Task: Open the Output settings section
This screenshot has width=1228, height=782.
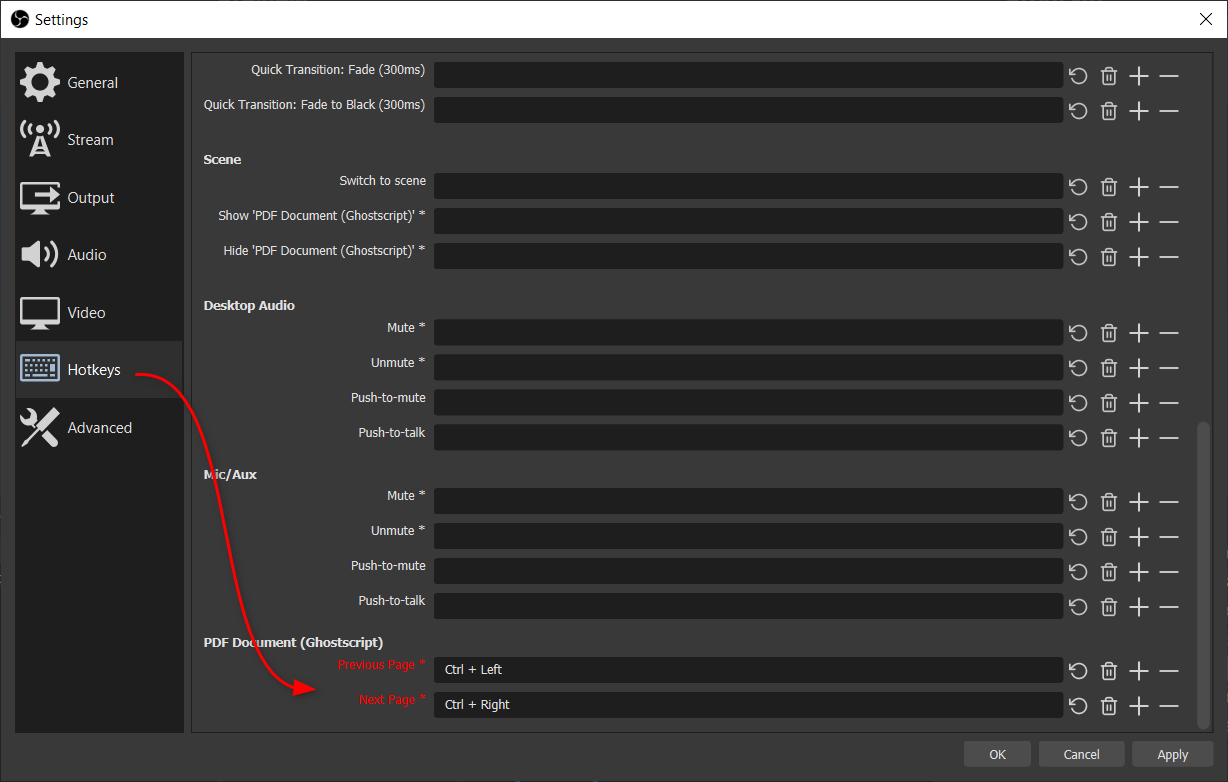Action: 90,197
